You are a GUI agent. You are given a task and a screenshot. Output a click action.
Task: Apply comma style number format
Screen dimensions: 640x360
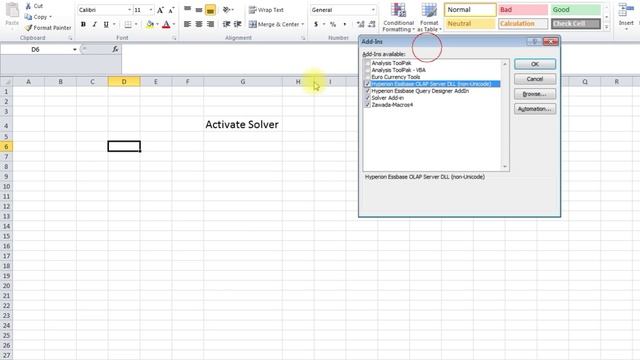[345, 24]
